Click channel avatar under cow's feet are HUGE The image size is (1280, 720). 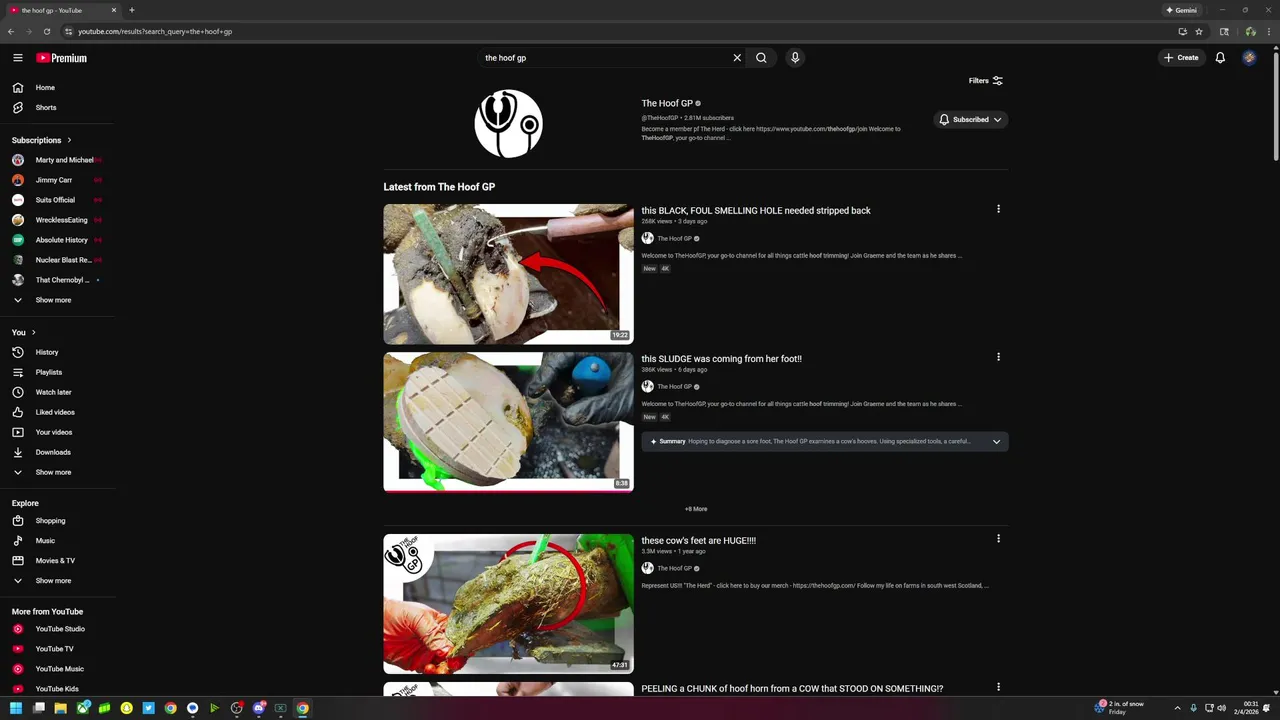tap(648, 568)
